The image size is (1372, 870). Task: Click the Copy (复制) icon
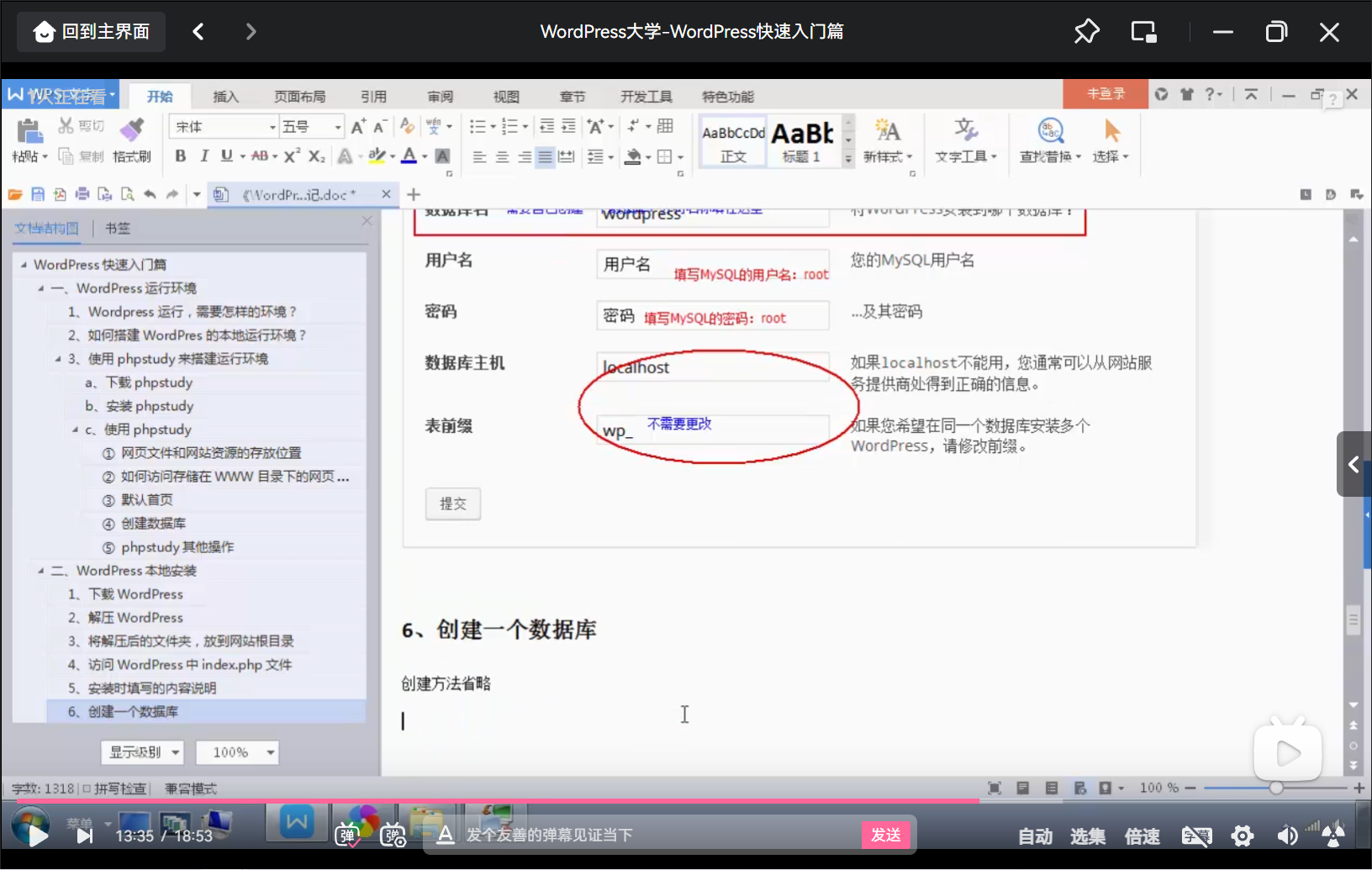point(66,156)
